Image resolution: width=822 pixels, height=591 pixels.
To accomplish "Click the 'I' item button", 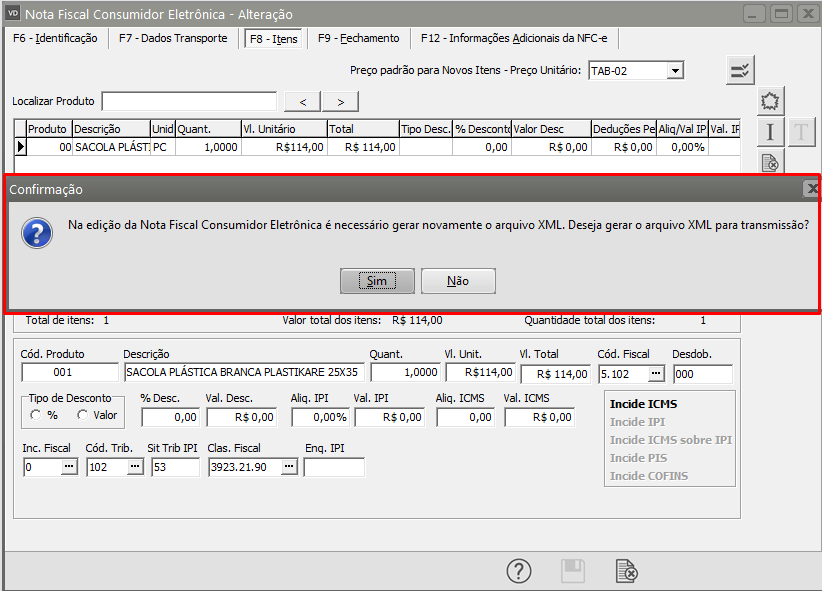I will pyautogui.click(x=770, y=132).
